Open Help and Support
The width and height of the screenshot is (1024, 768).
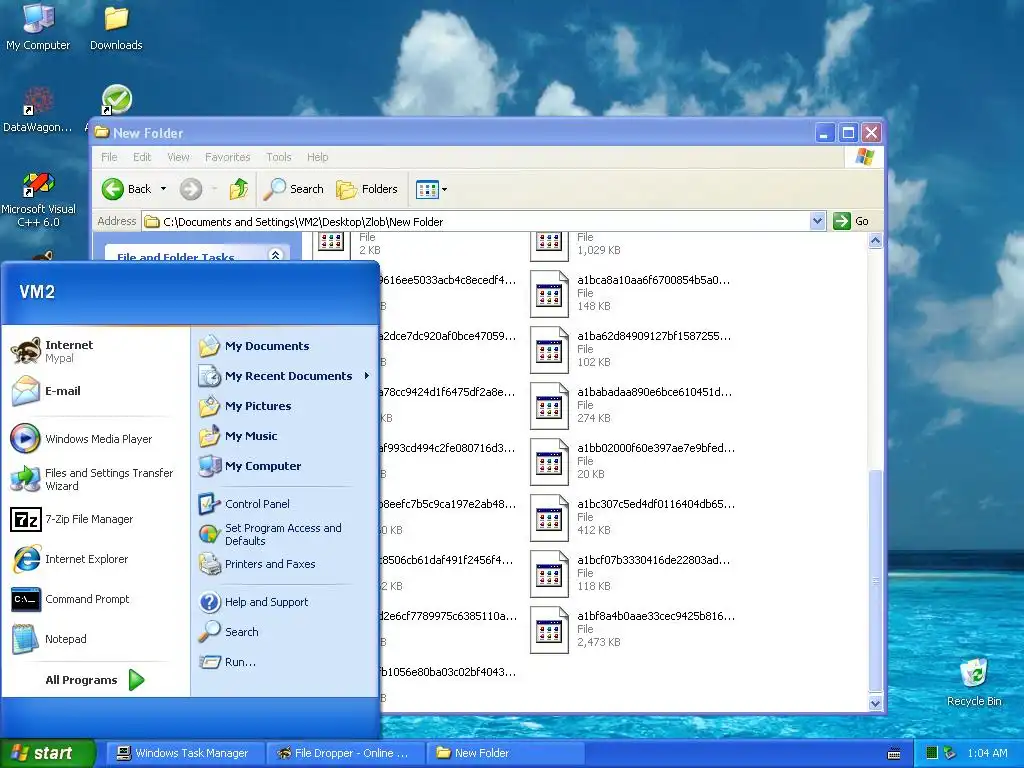pyautogui.click(x=283, y=602)
